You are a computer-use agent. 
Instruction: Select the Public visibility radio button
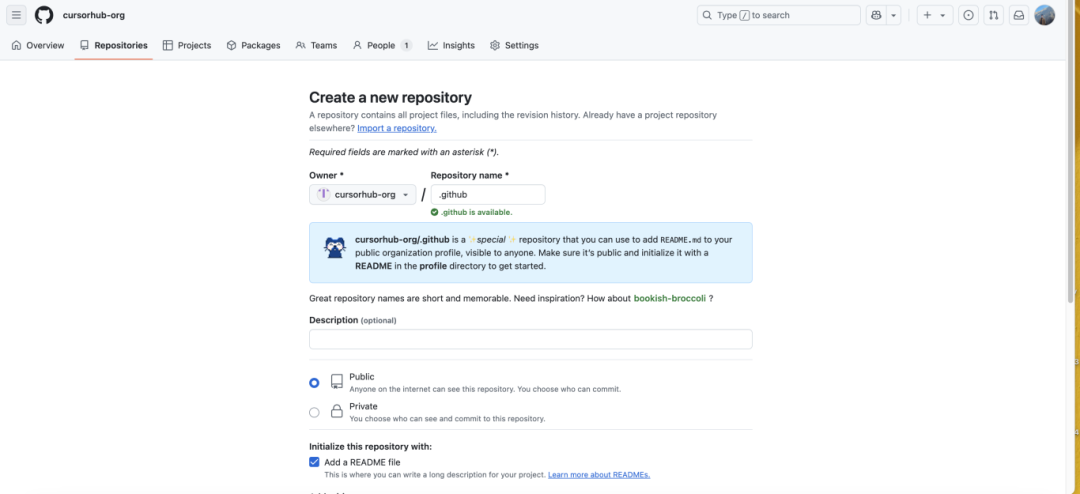(315, 382)
